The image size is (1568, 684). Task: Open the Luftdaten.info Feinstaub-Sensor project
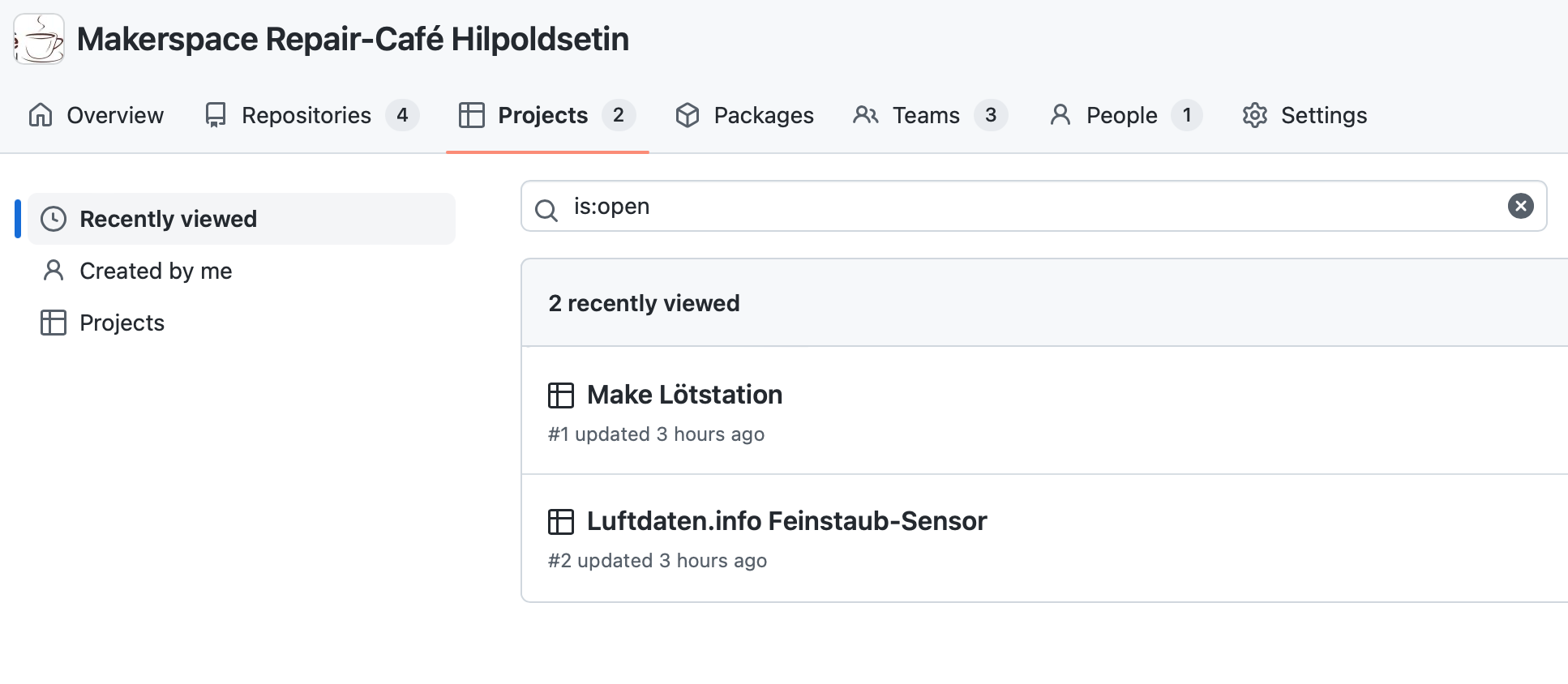click(x=786, y=521)
